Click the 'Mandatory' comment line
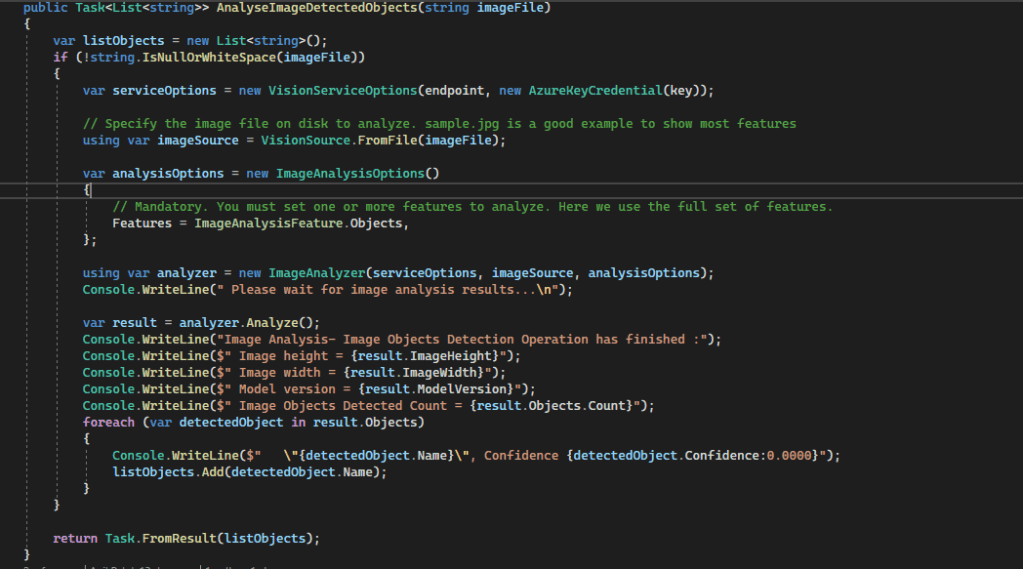Screen dimensions: 1023x569 coord(472,206)
